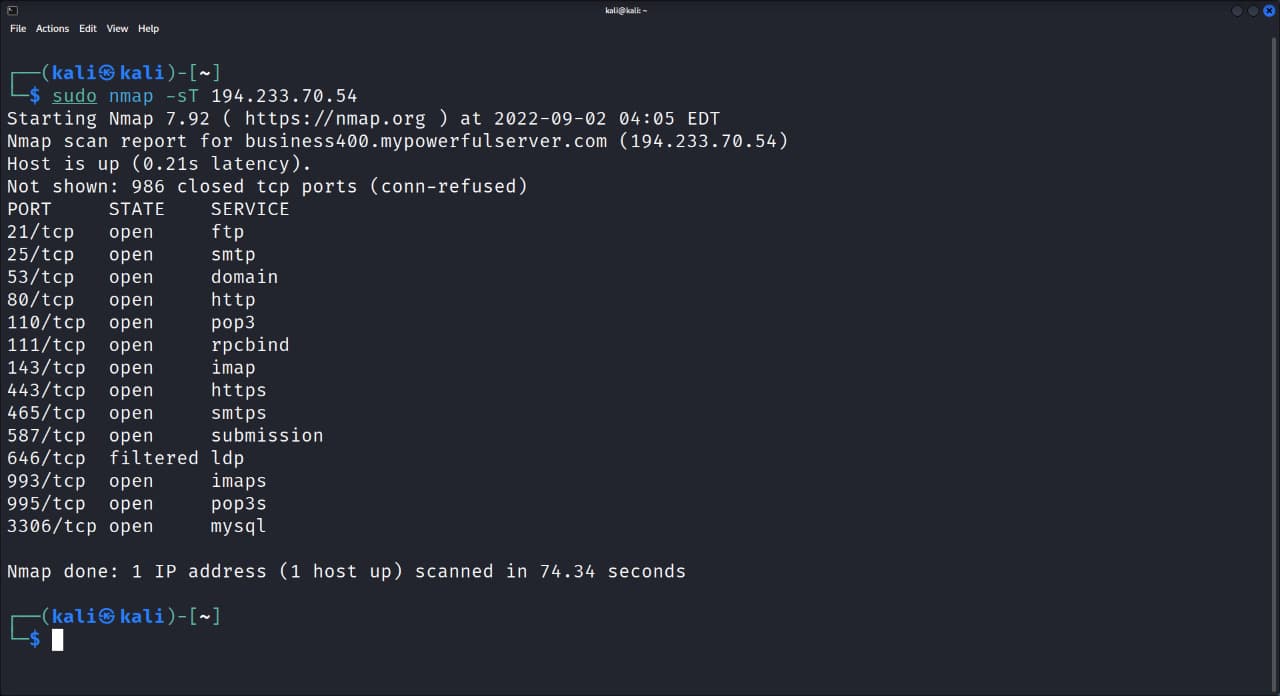
Task: Click the 3306/tcp port entry
Action: point(52,526)
